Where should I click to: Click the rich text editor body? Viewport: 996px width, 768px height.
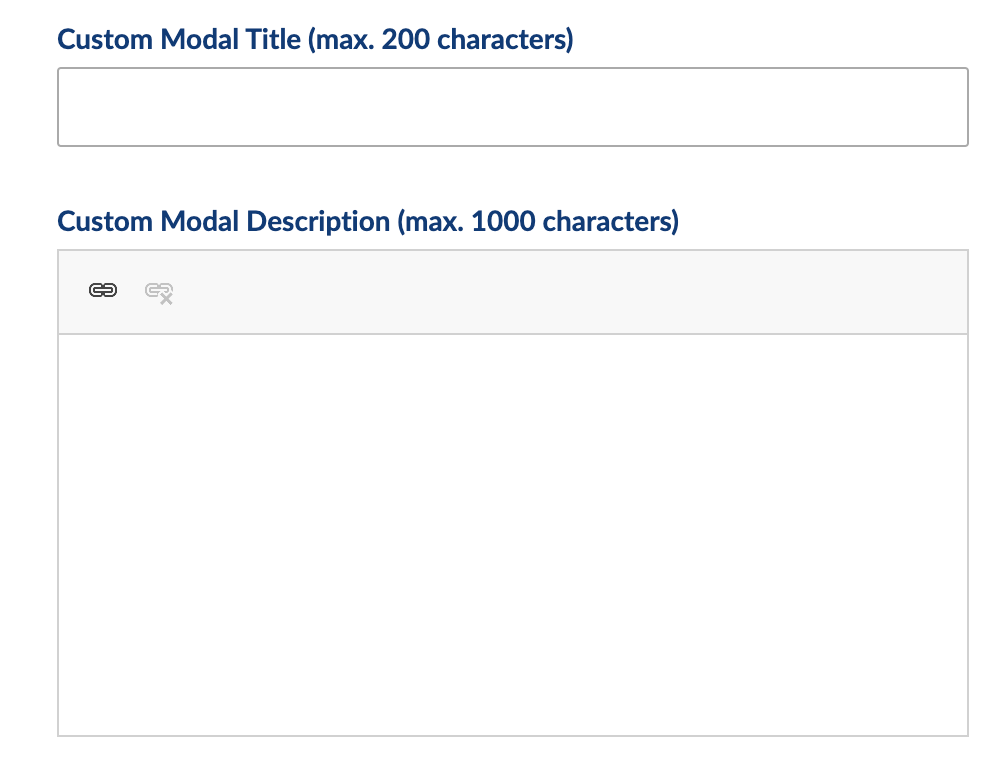pyautogui.click(x=512, y=535)
